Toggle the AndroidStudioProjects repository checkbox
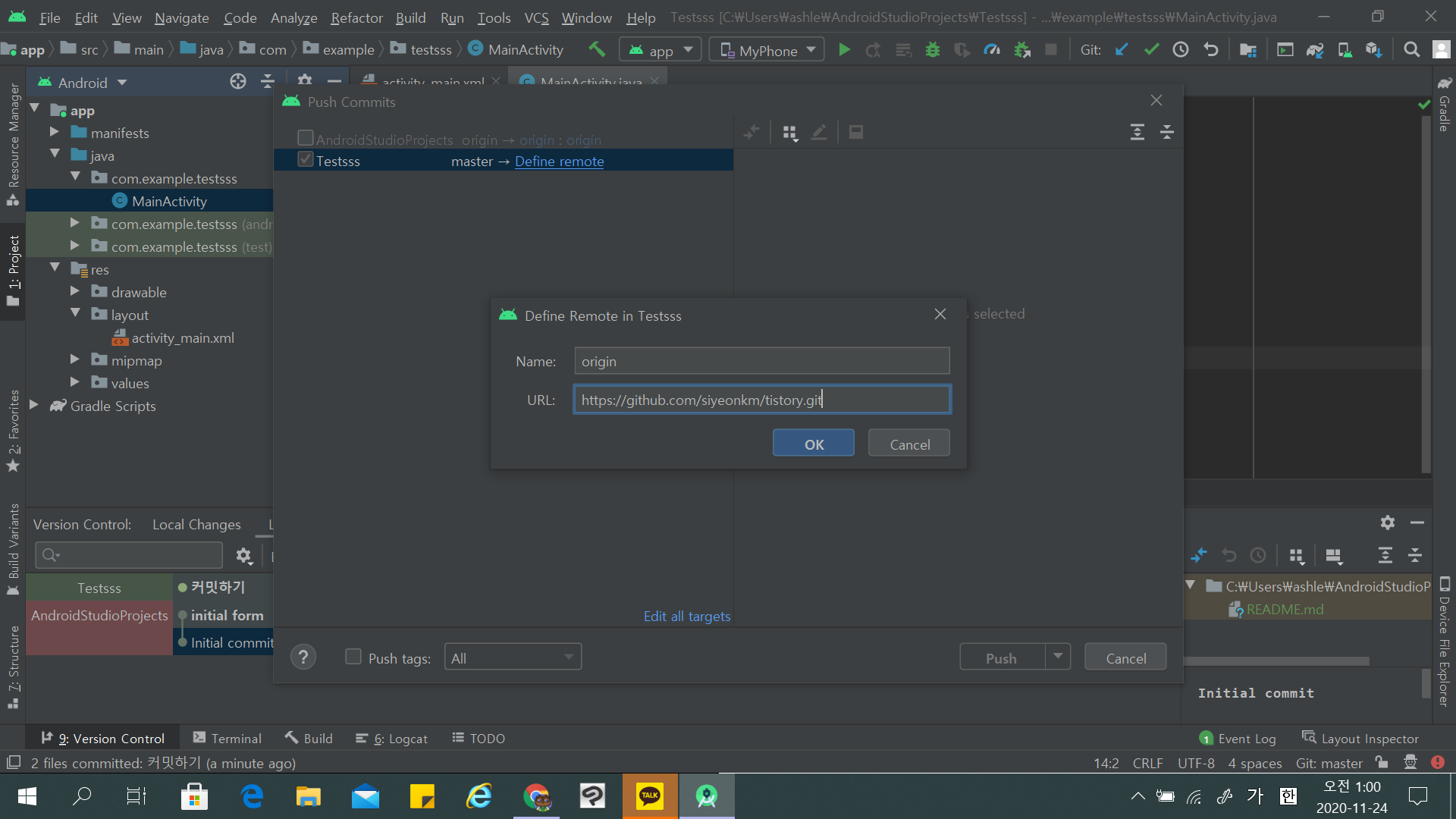Image resolution: width=1456 pixels, height=819 pixels. coord(306,138)
